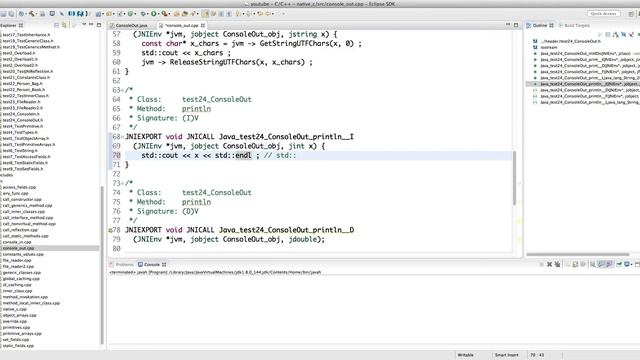
Task: Collapse the function at line 68
Action: click(122, 137)
